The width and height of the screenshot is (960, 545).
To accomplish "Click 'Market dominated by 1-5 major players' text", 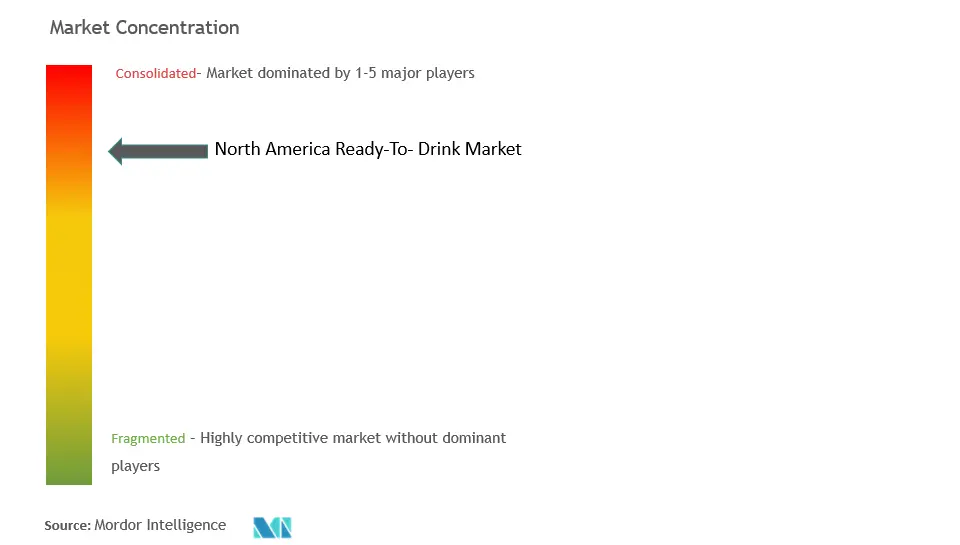I will click(x=340, y=73).
